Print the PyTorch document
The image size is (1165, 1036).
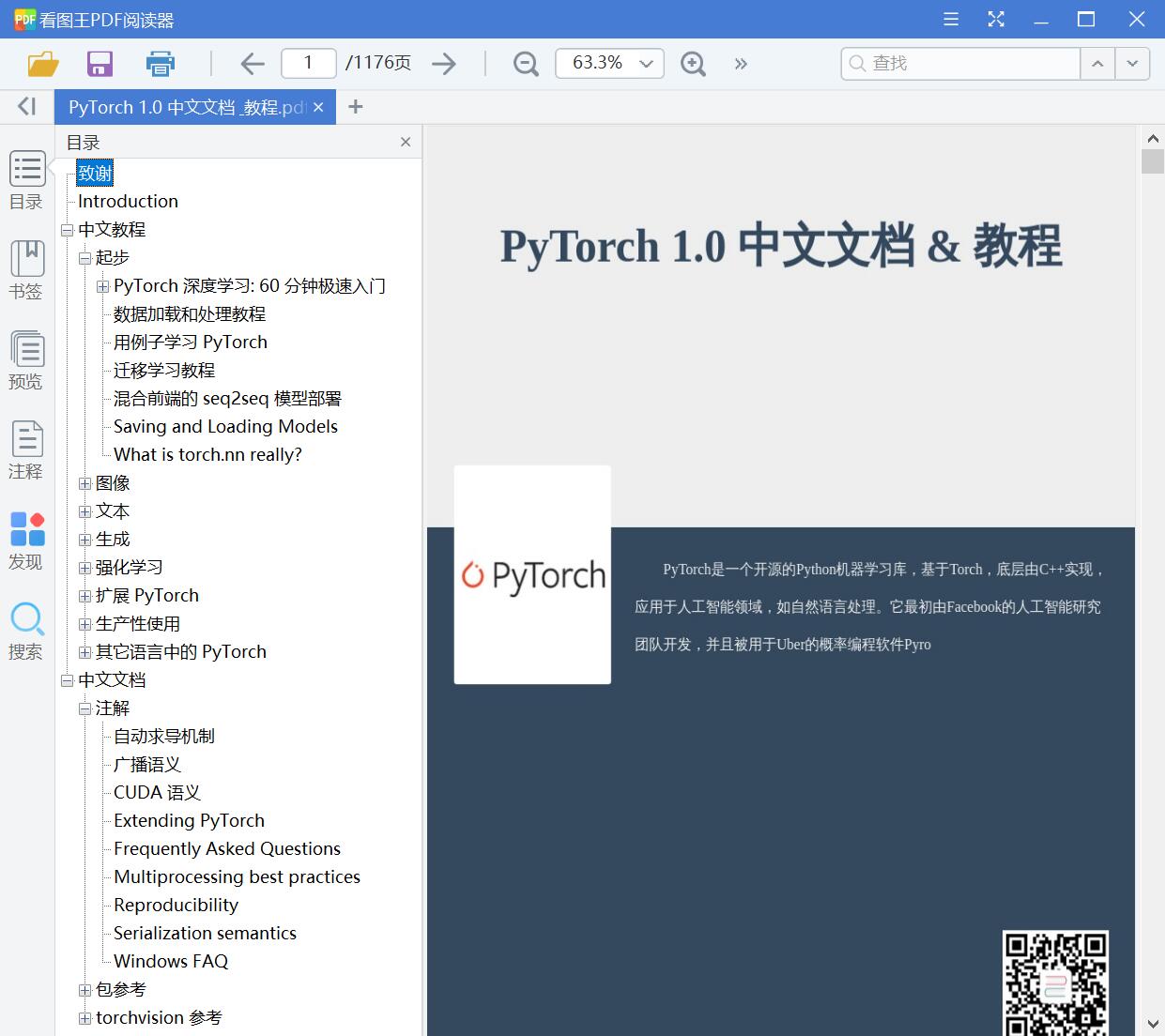tap(160, 64)
